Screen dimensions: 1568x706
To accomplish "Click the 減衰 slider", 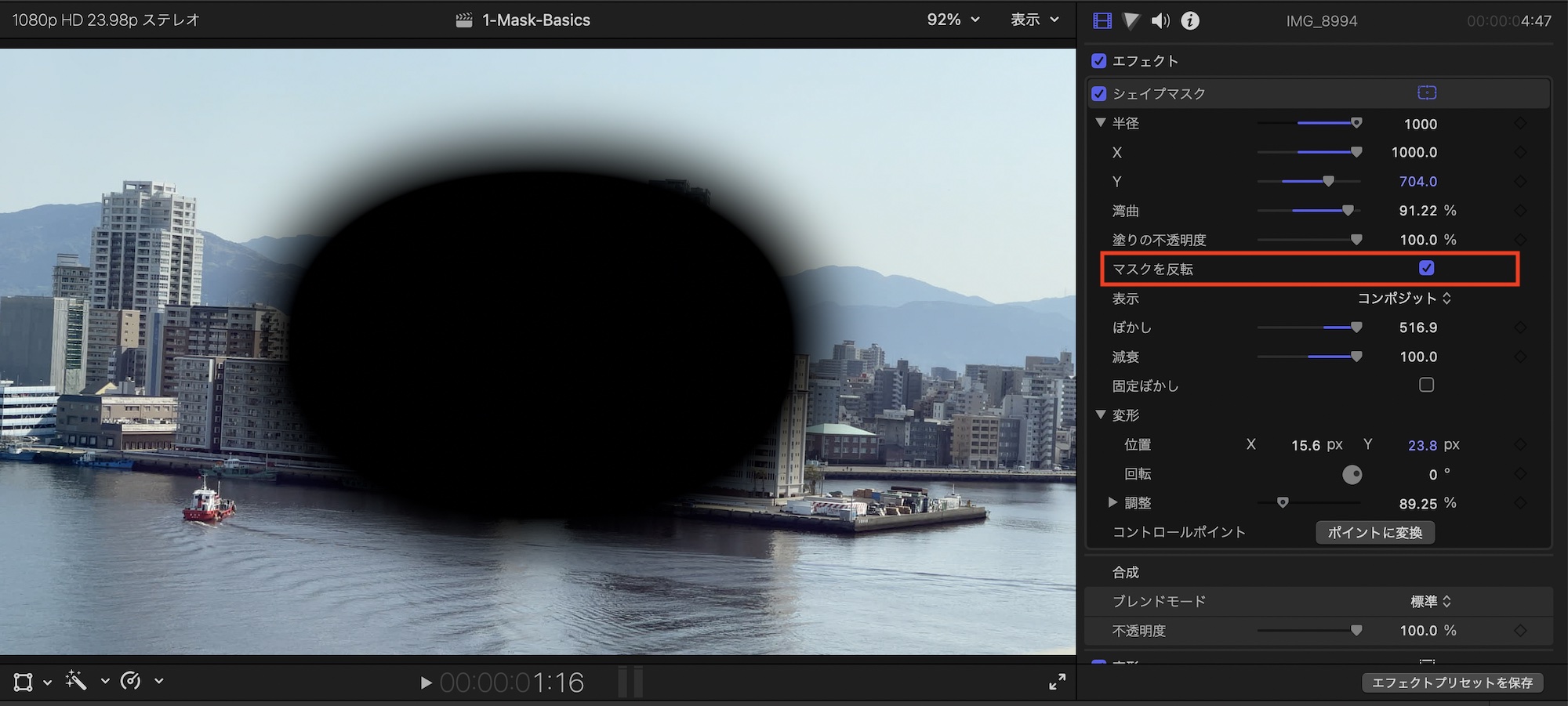I will (x=1309, y=357).
